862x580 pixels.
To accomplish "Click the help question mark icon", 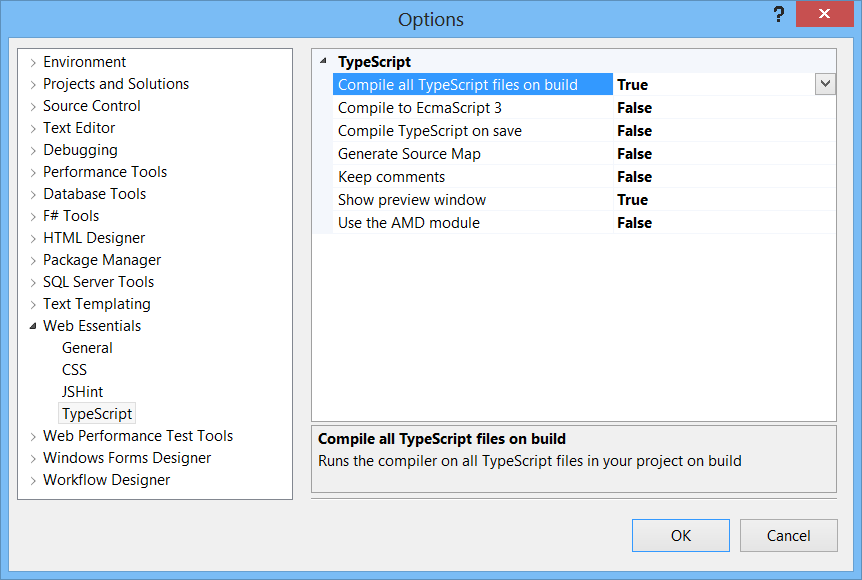I will [778, 14].
